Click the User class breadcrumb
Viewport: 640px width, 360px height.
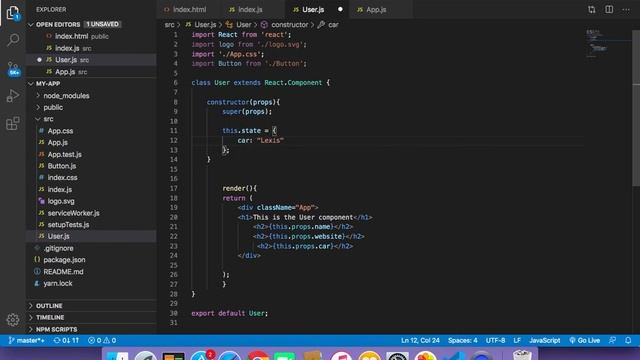tap(239, 25)
